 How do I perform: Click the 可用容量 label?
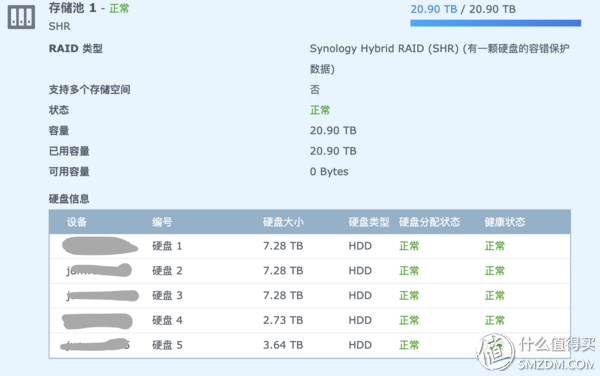[69, 171]
